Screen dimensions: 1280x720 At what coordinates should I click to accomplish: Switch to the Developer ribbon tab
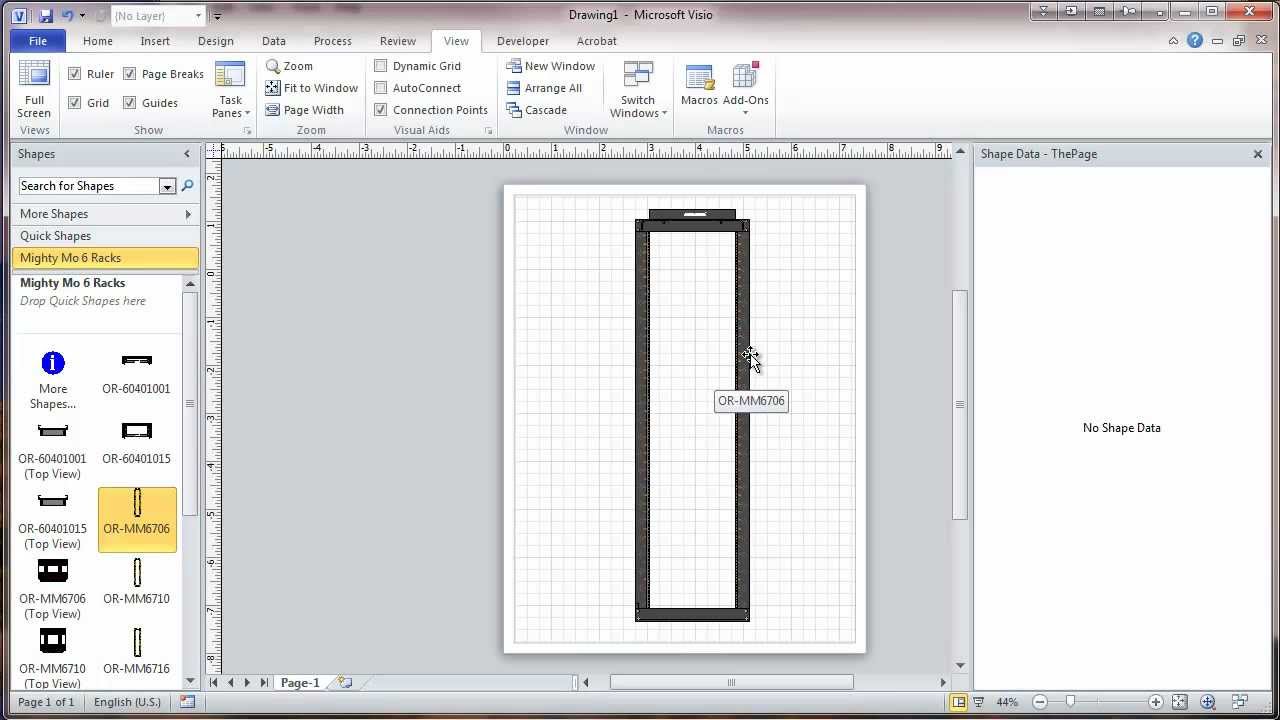pyautogui.click(x=523, y=41)
